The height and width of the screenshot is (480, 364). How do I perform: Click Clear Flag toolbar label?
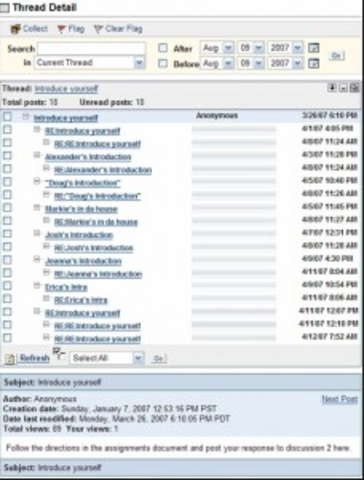click(x=124, y=29)
